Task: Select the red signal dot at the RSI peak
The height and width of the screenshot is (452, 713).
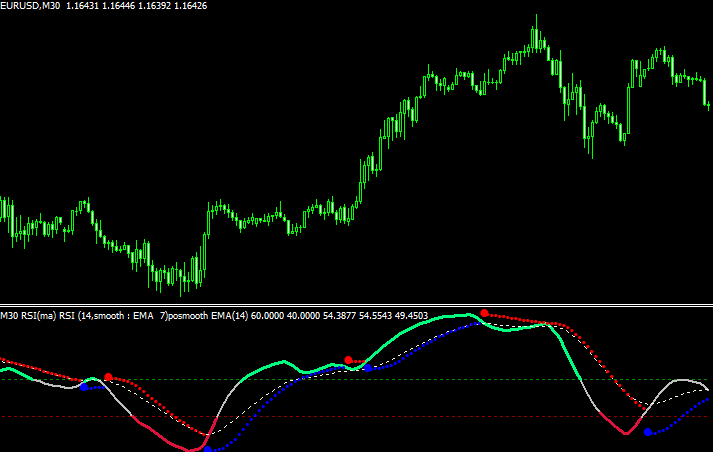Action: pos(485,313)
